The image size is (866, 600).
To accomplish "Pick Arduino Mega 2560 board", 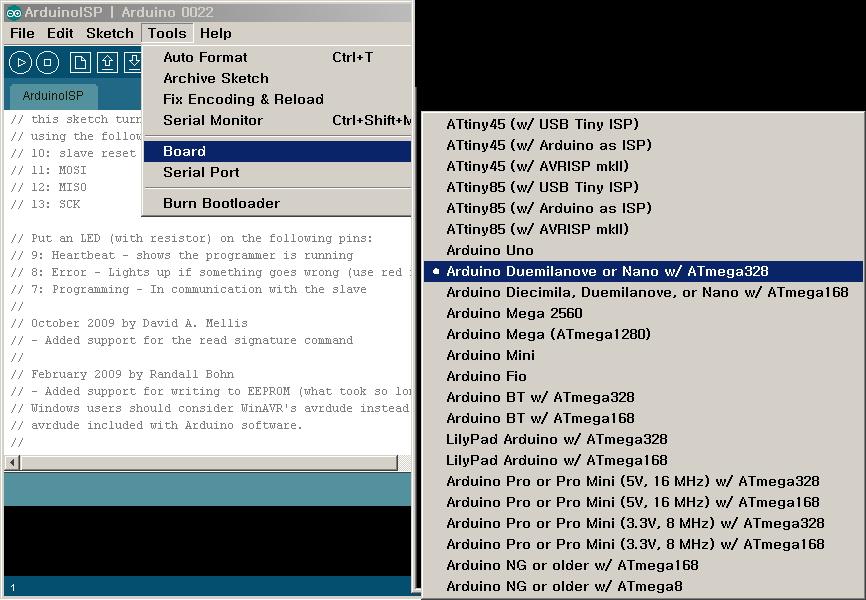I will click(x=643, y=313).
